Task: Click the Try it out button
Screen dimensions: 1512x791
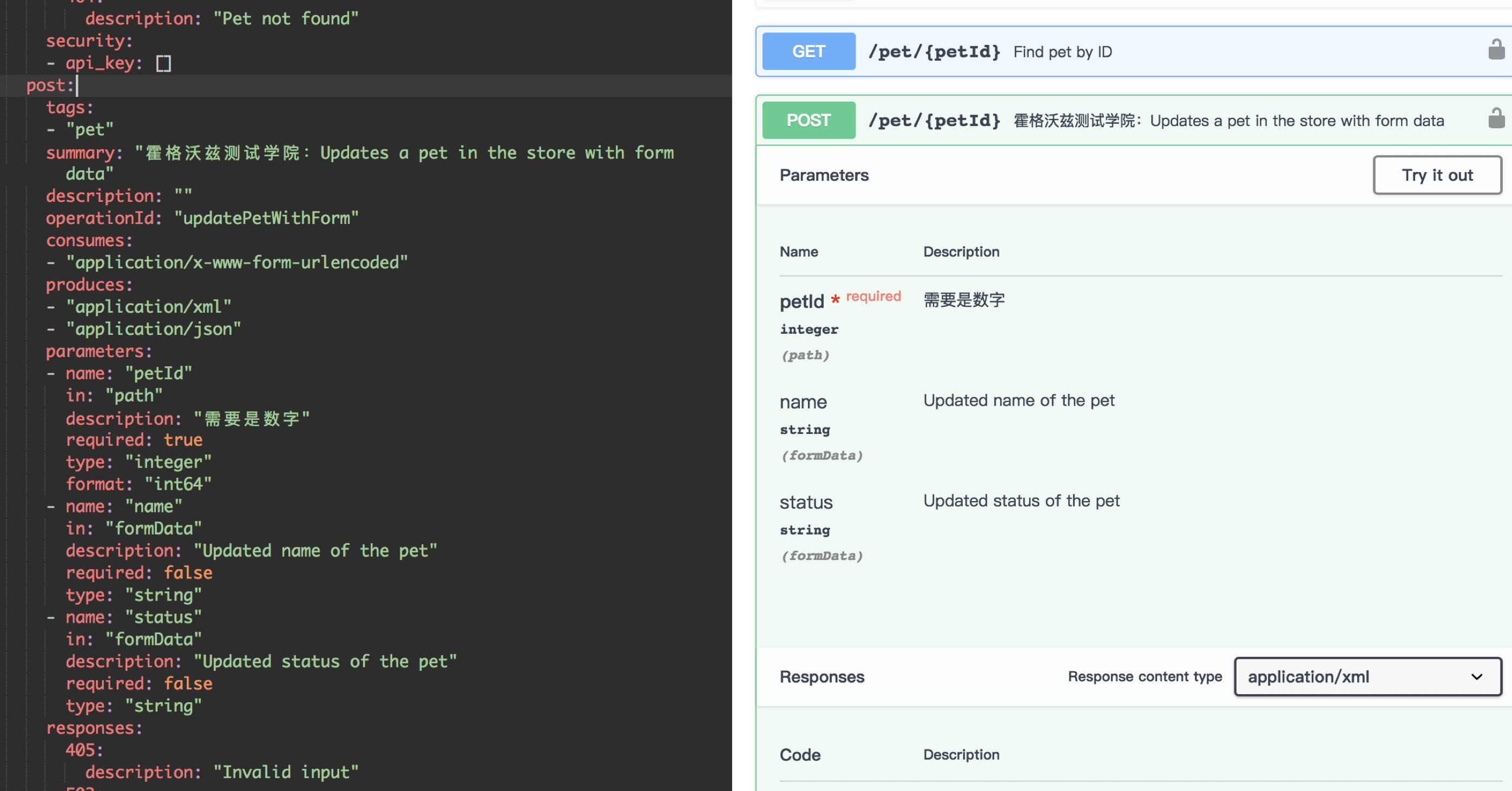Action: pyautogui.click(x=1437, y=175)
